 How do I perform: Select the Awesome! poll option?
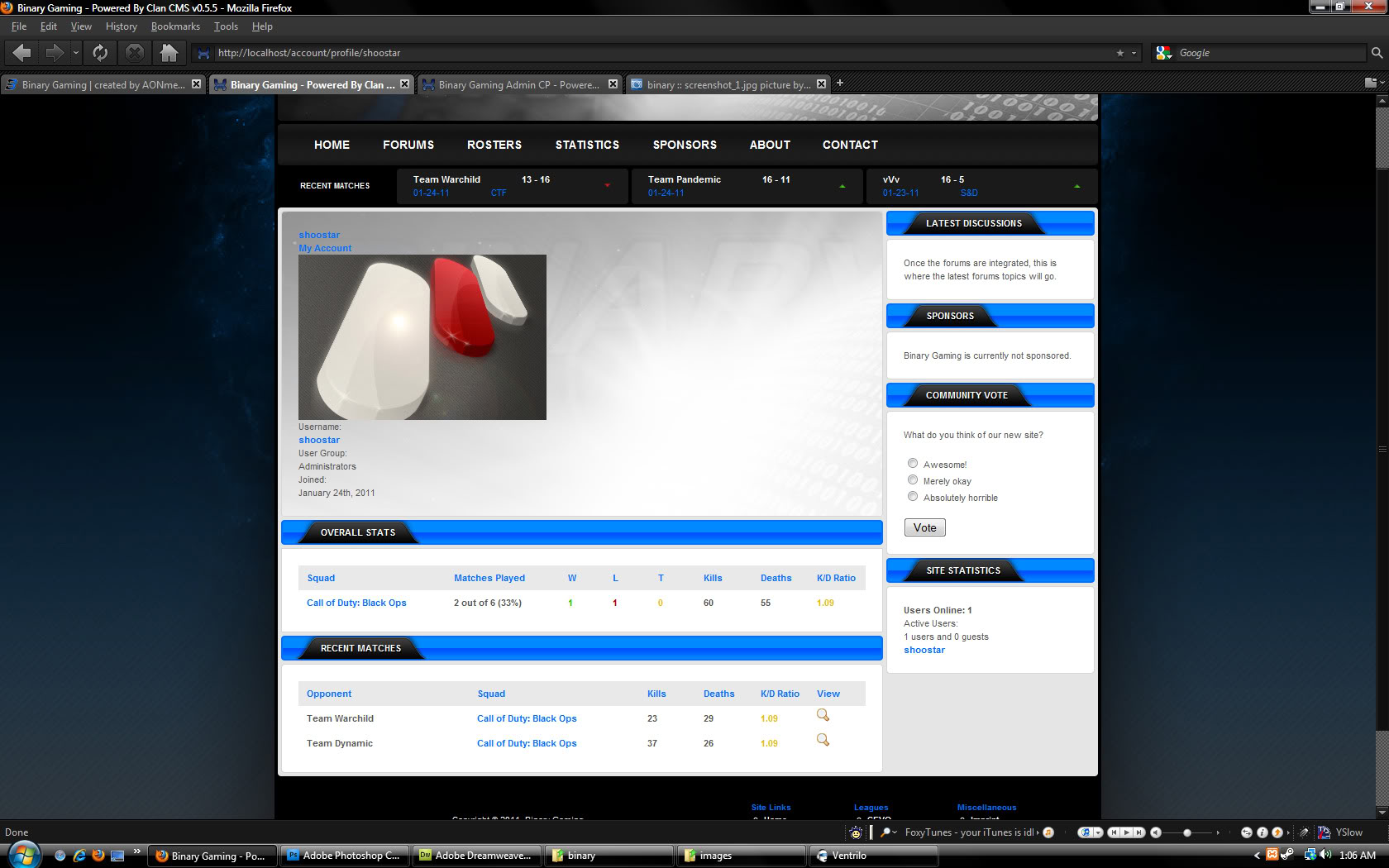coord(913,463)
